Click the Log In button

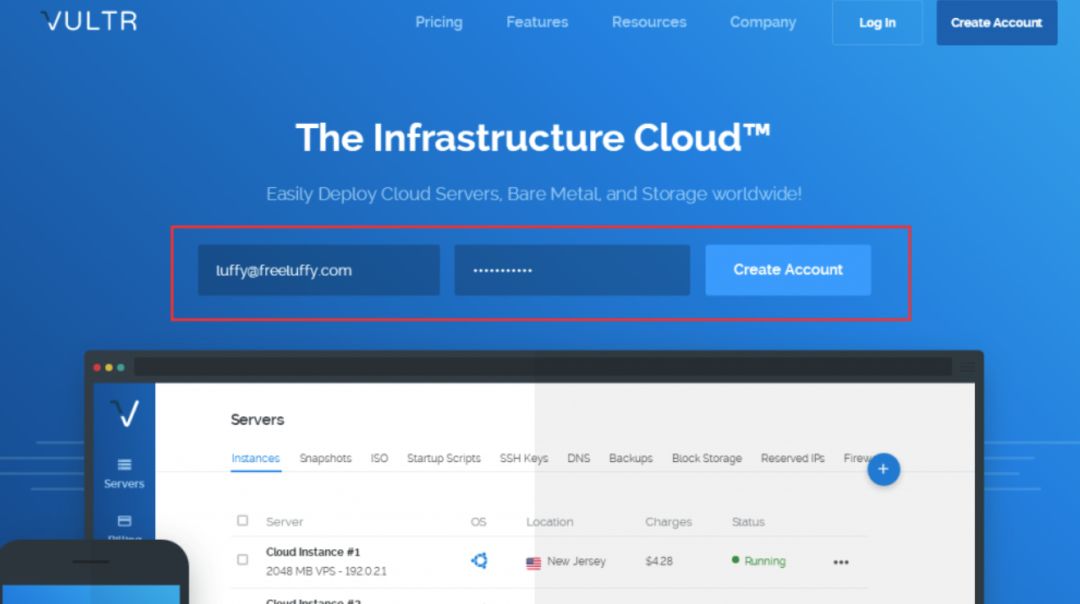[x=877, y=23]
